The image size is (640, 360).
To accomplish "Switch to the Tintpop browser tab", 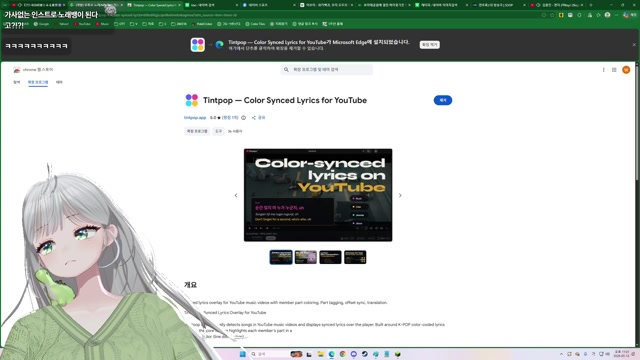I will point(153,5).
